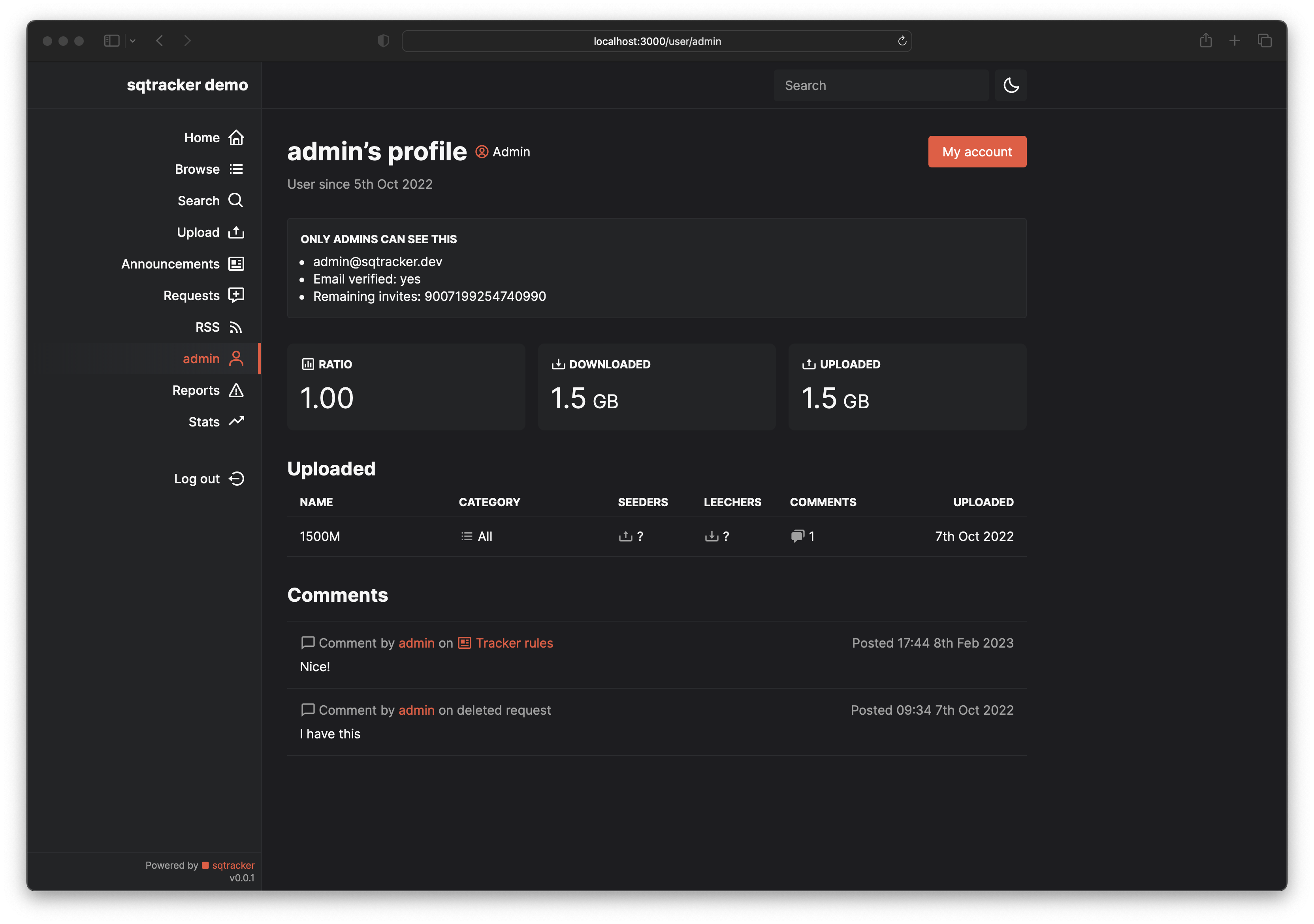Viewport: 1314px width, 924px height.
Task: Click the Upload tray icon in sidebar
Action: pos(236,232)
